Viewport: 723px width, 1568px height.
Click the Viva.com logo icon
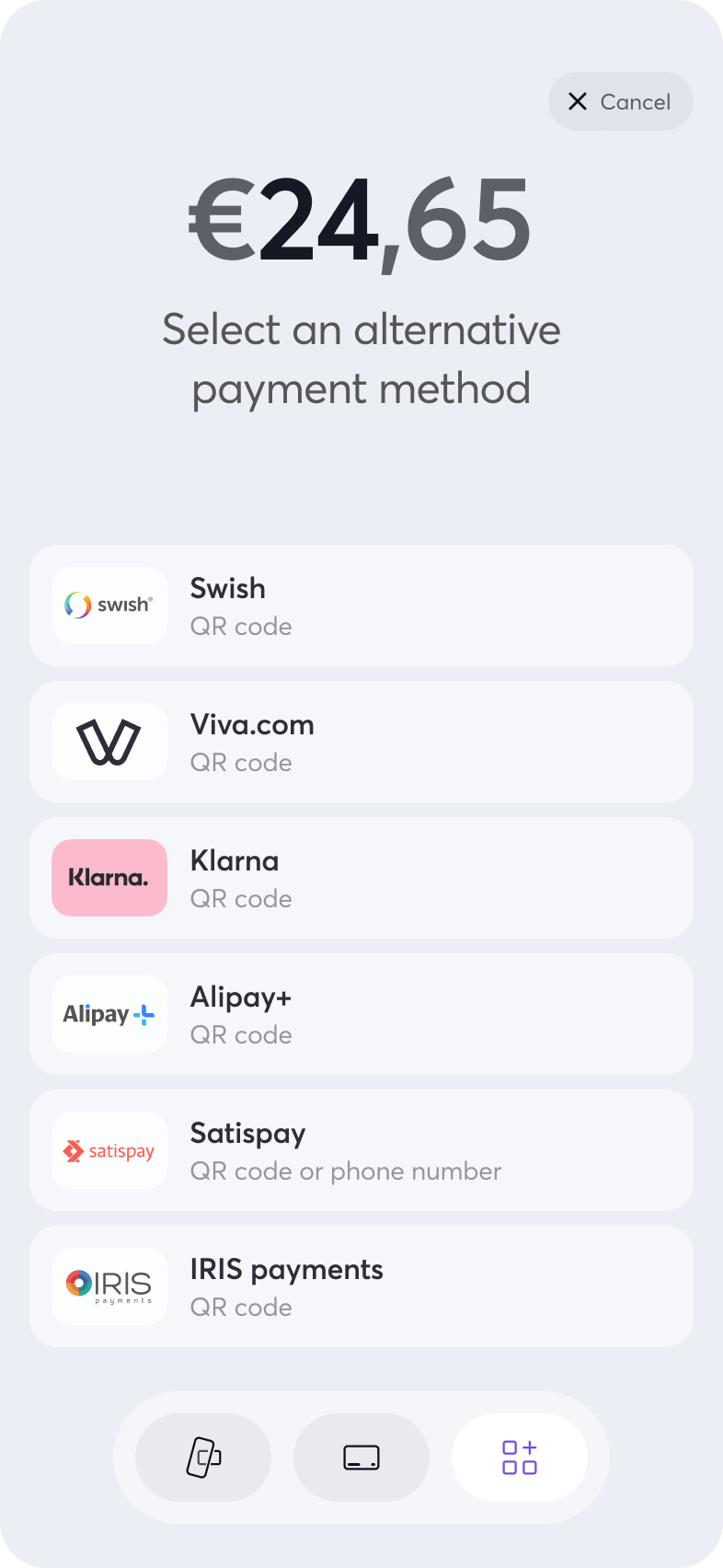coord(109,742)
